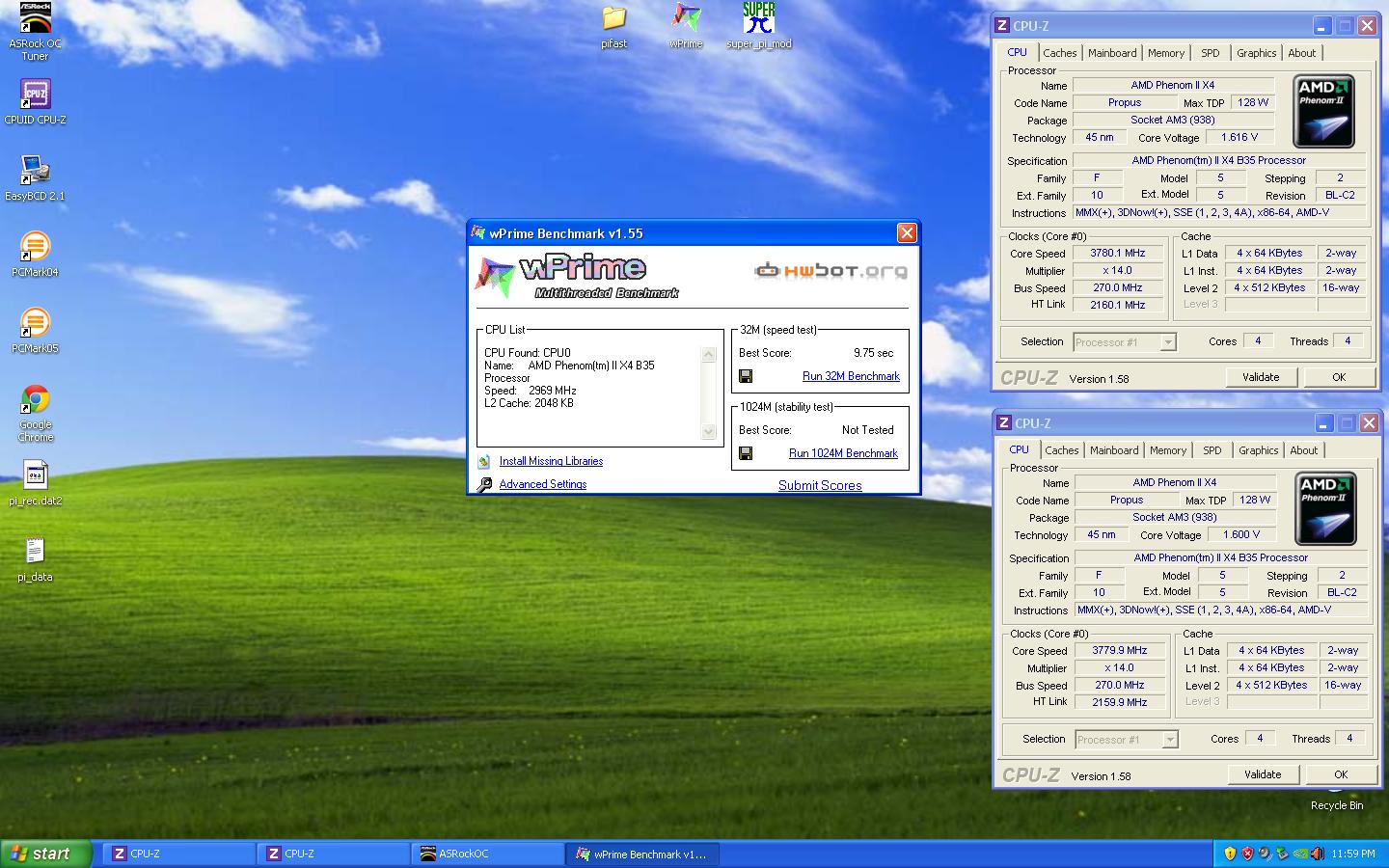Open the Start menu
Screen dimensions: 1389x868
(x=46, y=854)
